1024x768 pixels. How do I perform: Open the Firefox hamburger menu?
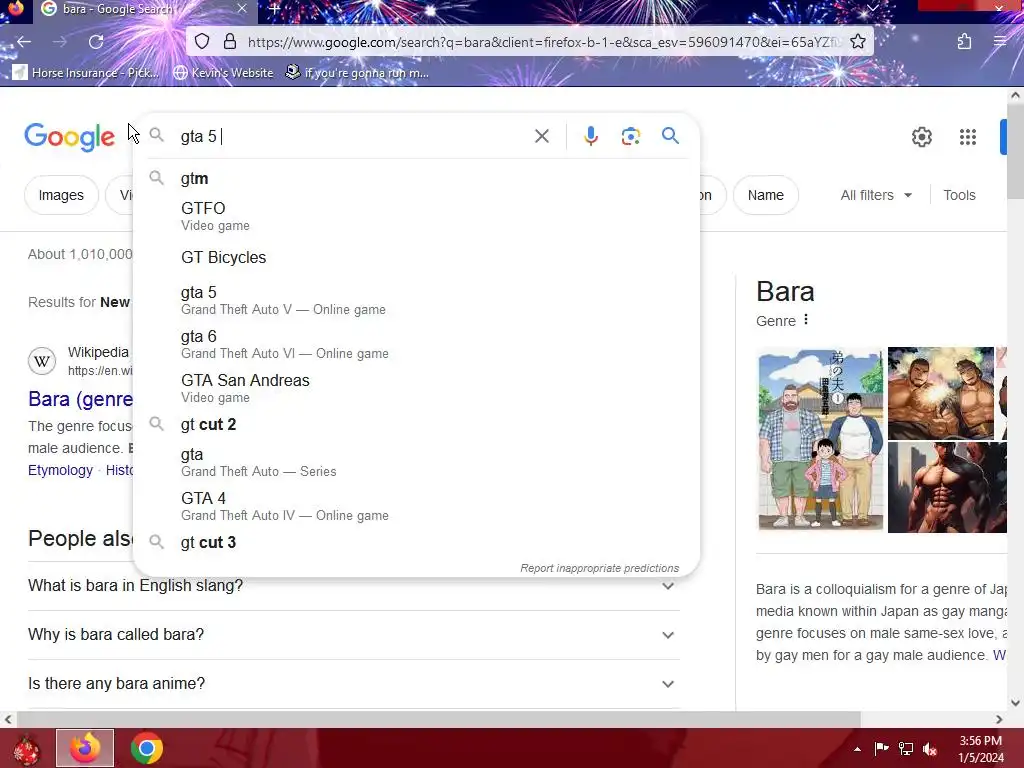coord(1000,42)
